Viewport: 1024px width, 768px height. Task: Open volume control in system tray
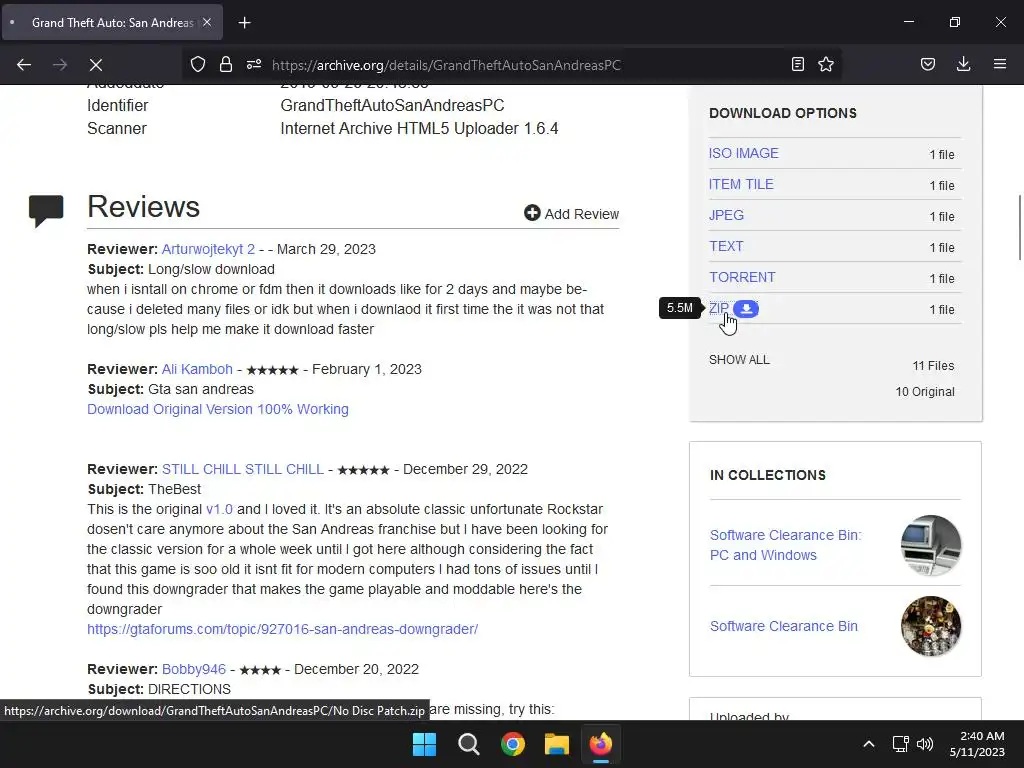[925, 744]
